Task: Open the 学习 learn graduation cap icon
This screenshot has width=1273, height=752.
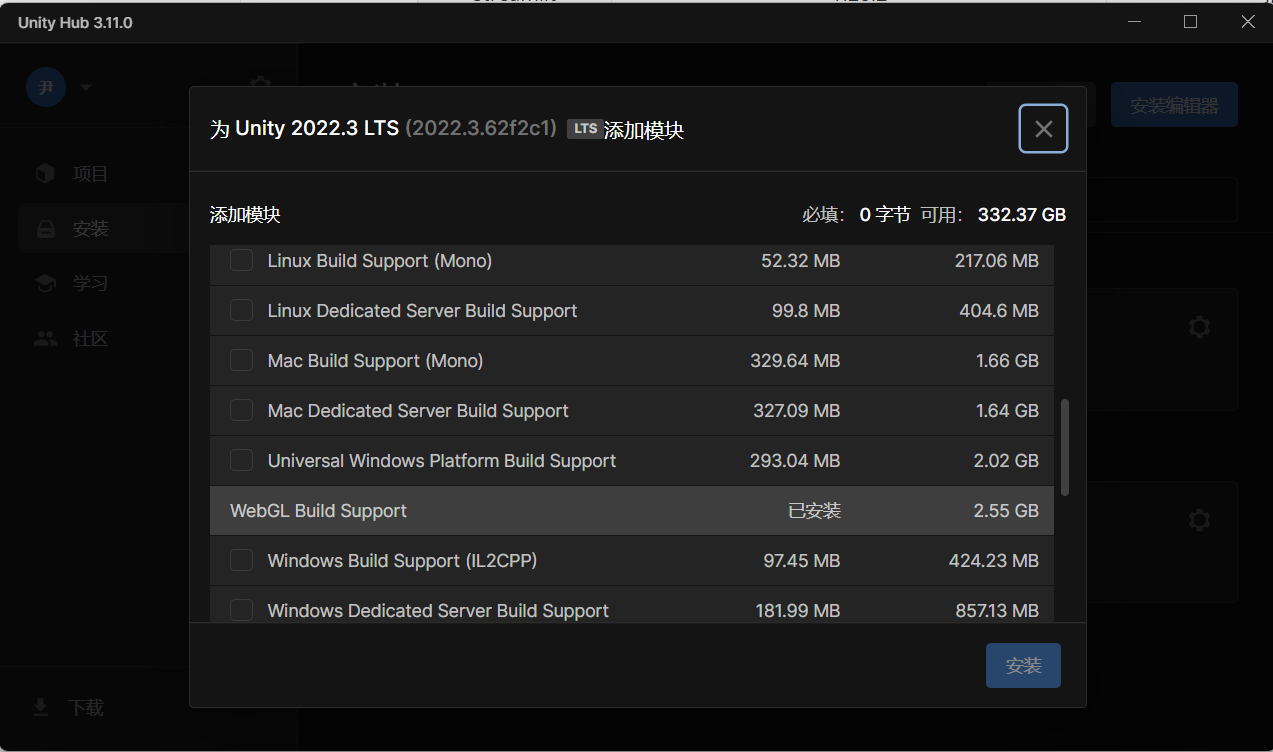Action: point(45,284)
